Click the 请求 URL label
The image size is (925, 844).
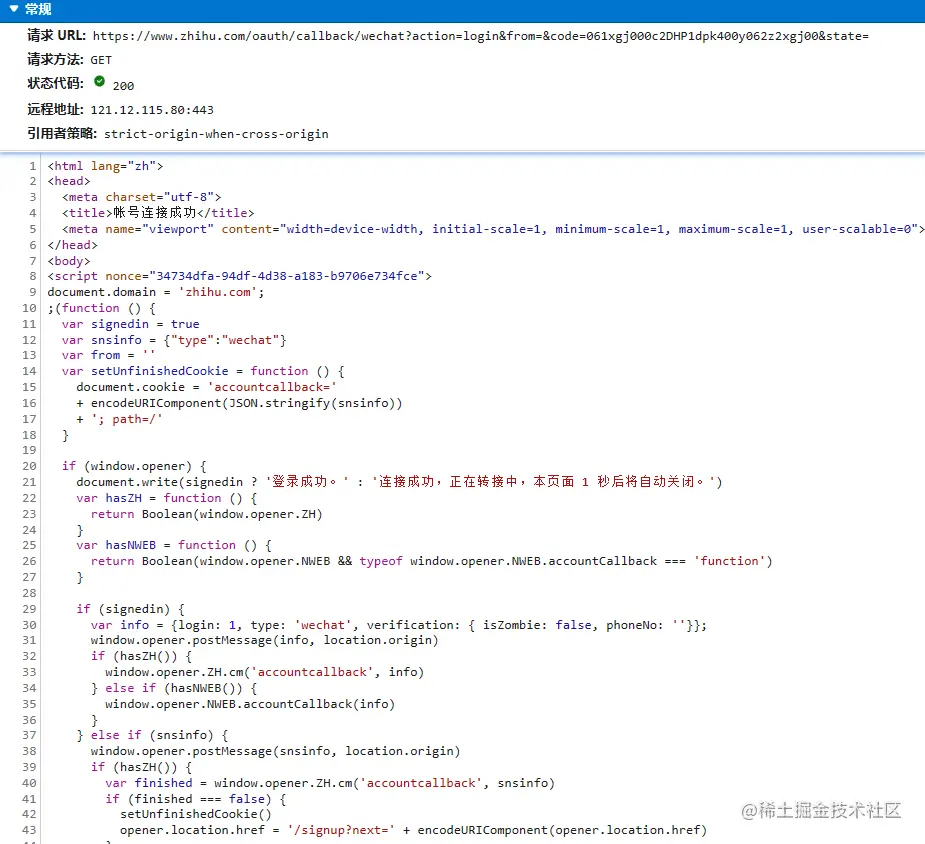tap(56, 36)
